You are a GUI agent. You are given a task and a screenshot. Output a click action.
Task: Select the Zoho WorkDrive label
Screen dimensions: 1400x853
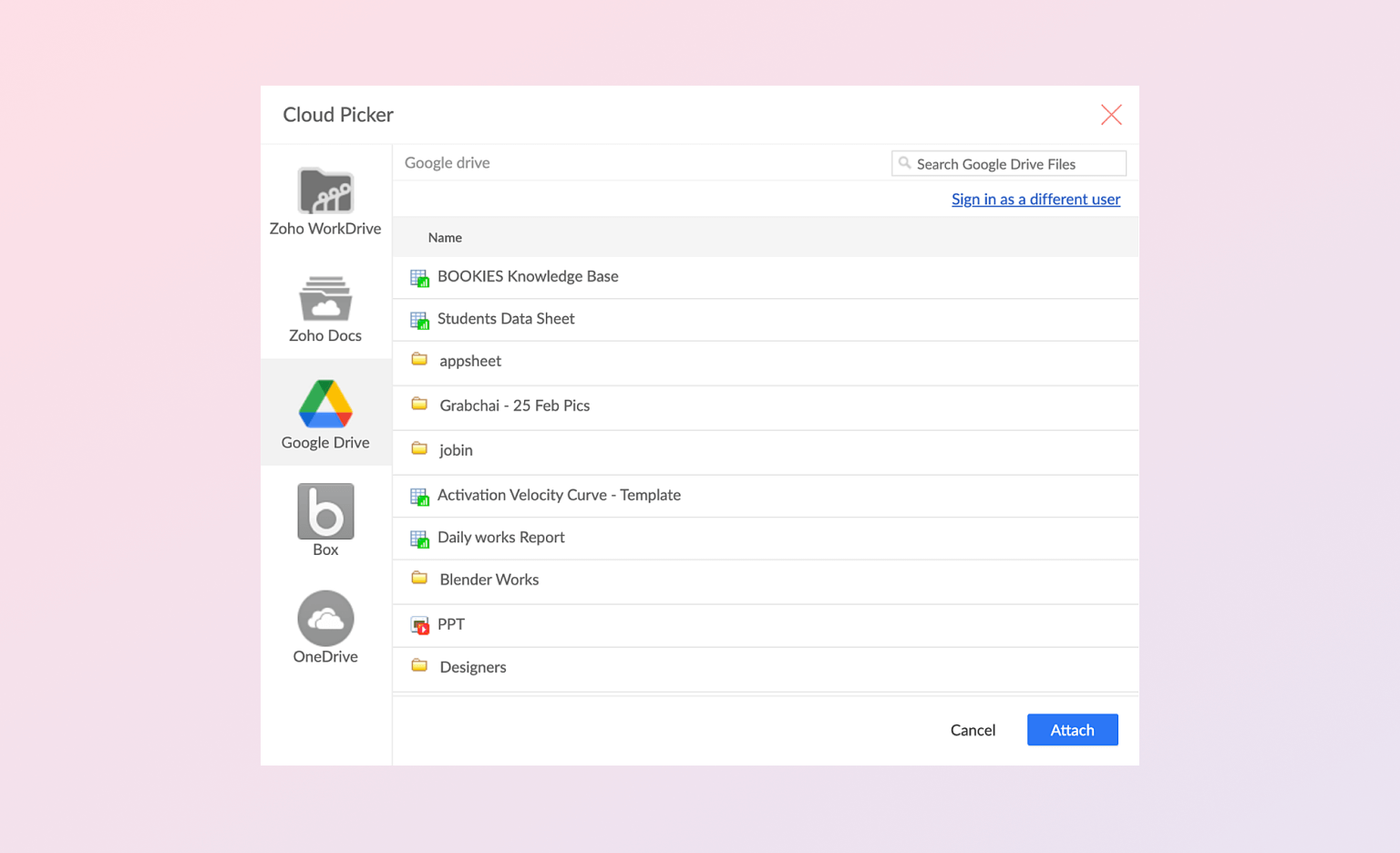[325, 229]
